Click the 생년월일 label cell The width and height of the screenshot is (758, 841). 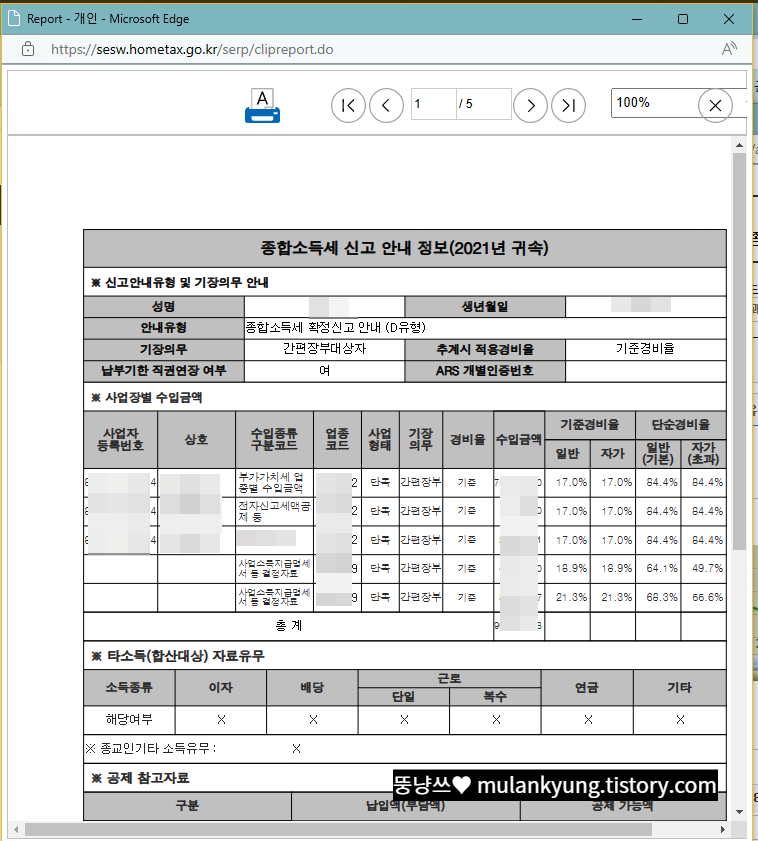pos(485,307)
